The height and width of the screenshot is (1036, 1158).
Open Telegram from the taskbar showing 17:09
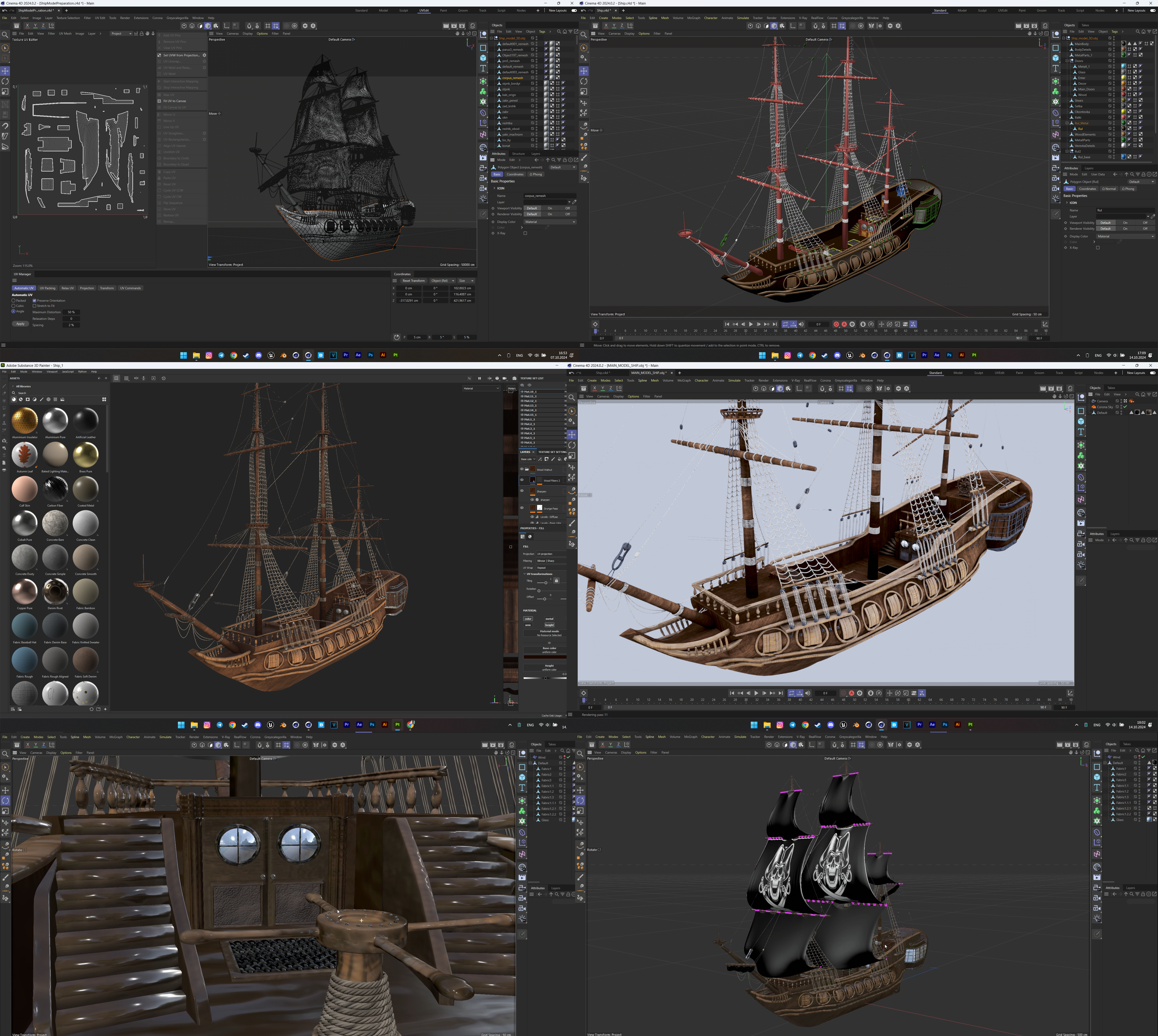point(800,355)
